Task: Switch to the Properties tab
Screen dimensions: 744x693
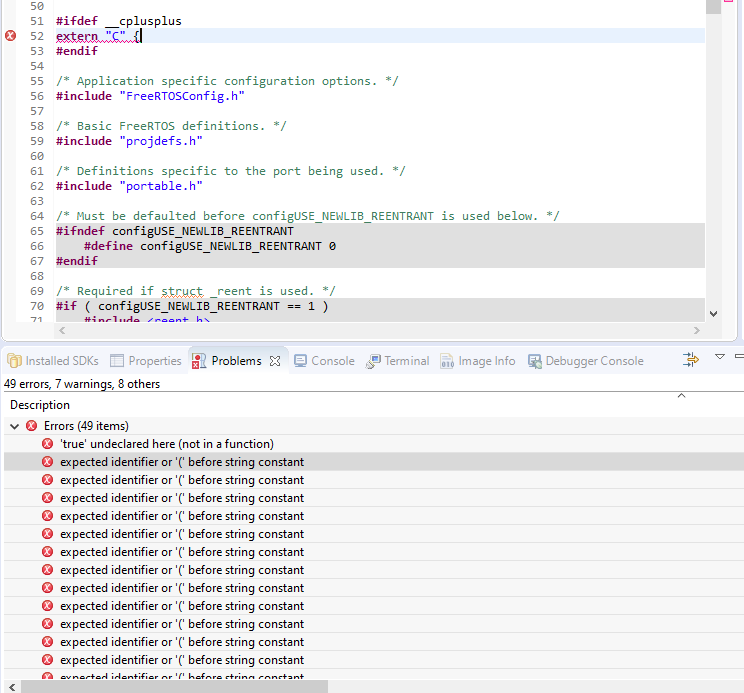Action: (146, 361)
